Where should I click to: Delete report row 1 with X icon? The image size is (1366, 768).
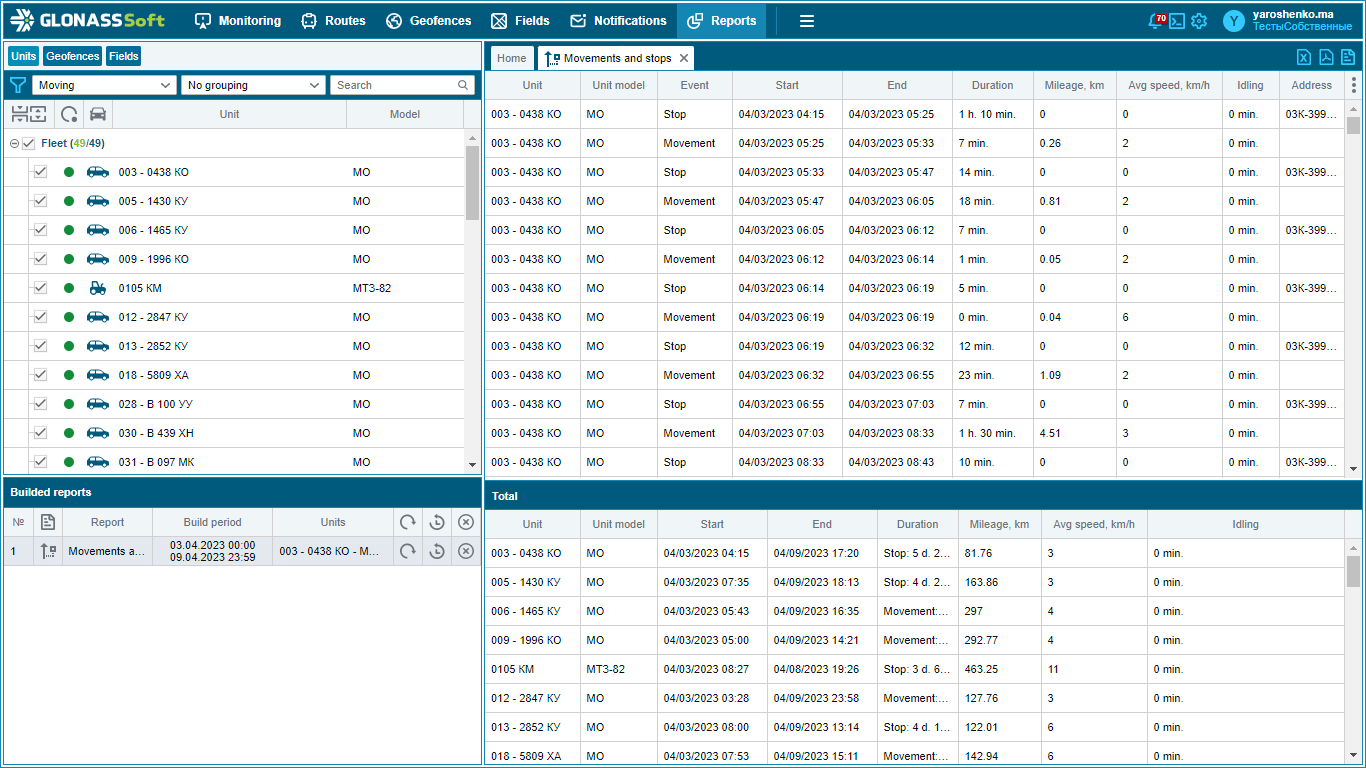click(465, 551)
